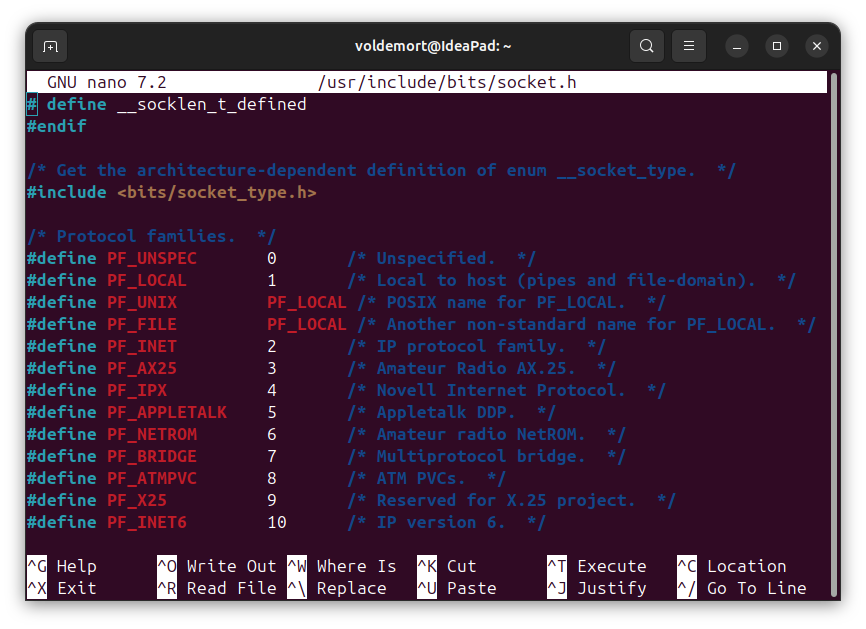866x629 pixels.
Task: Click the value 10 of PF_INET6
Action: 277,522
